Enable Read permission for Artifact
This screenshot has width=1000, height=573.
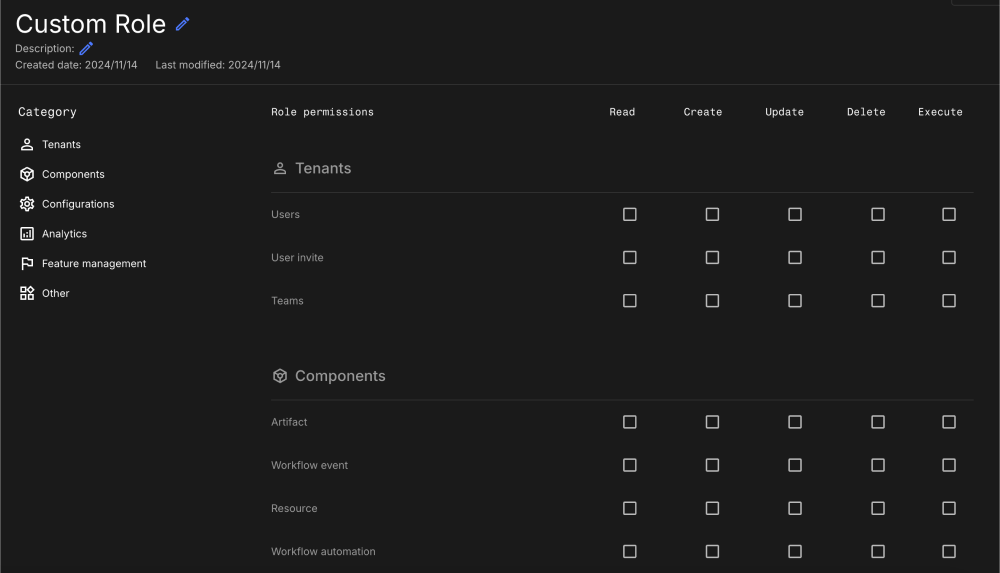point(629,422)
